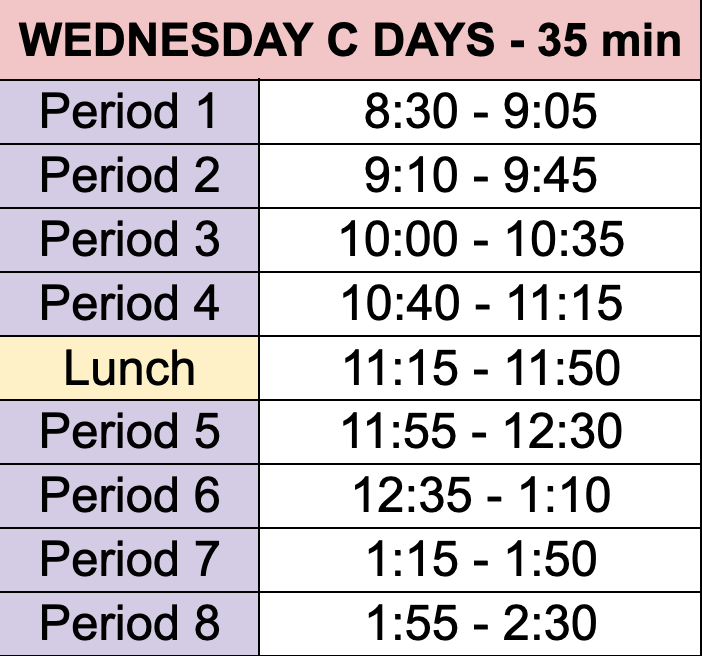Click the 10:00 - 10:35 time cell
The height and width of the screenshot is (656, 702).
point(480,240)
